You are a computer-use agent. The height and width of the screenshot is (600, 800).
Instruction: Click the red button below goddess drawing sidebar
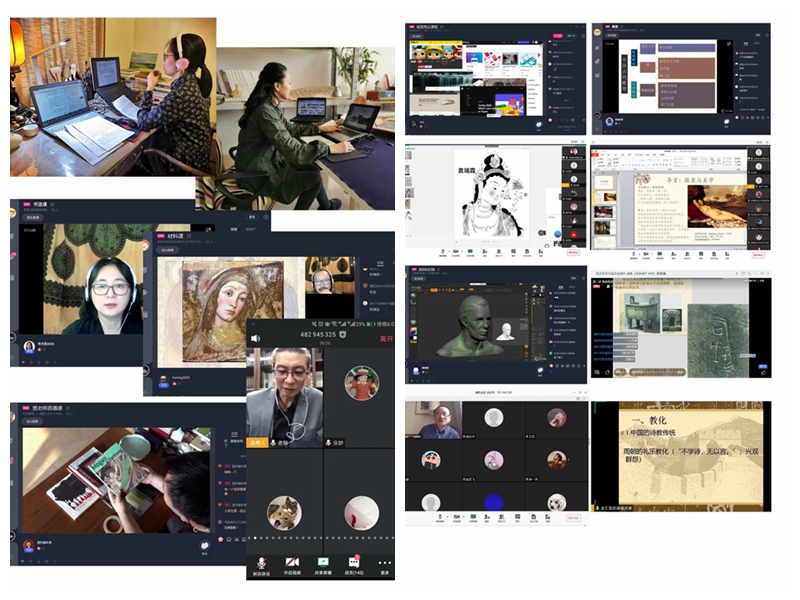[574, 252]
